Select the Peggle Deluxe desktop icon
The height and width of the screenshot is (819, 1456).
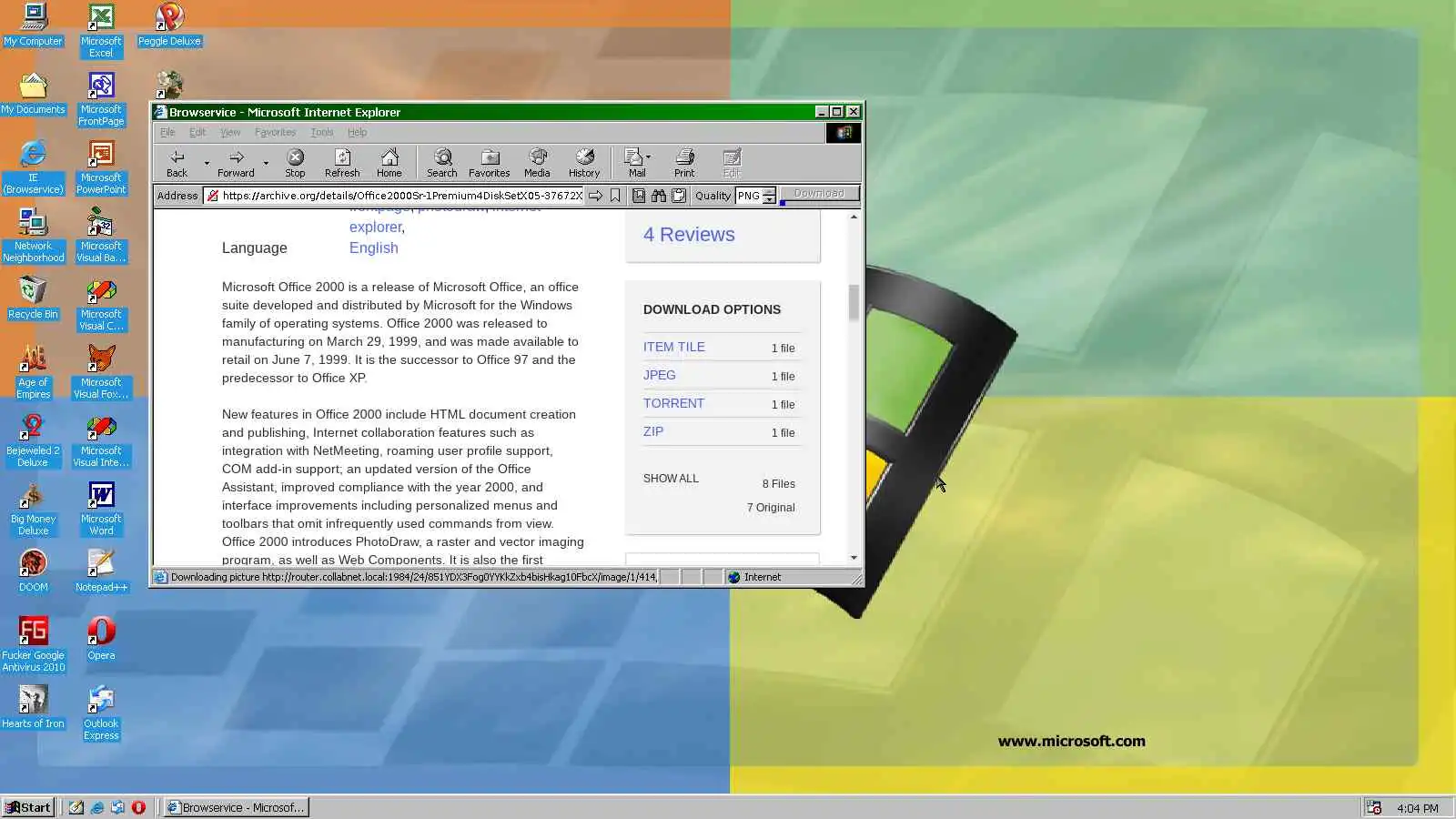[x=169, y=25]
